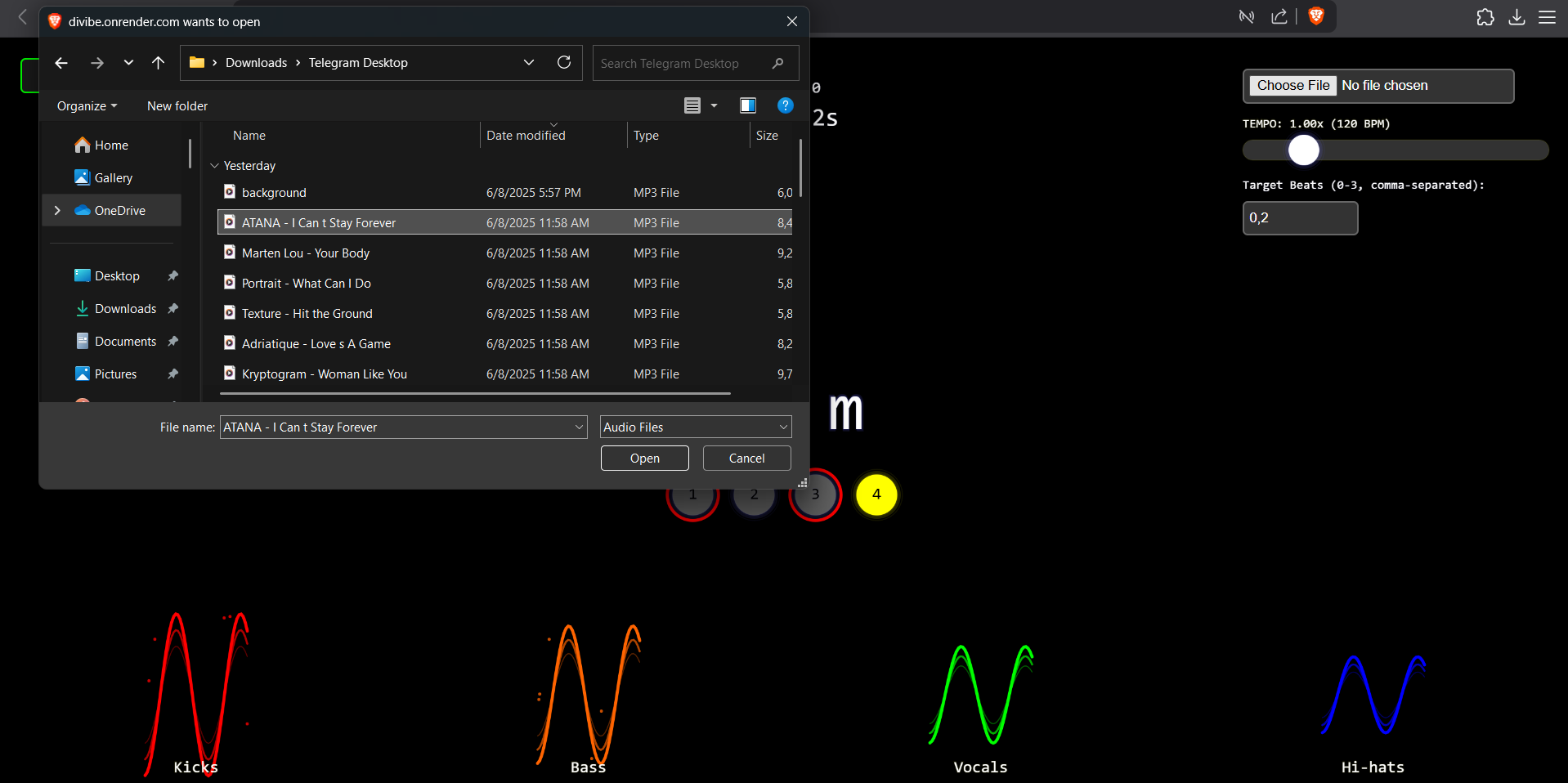Select ATANA - I Can t Stay Forever file
1568x783 pixels.
505,223
